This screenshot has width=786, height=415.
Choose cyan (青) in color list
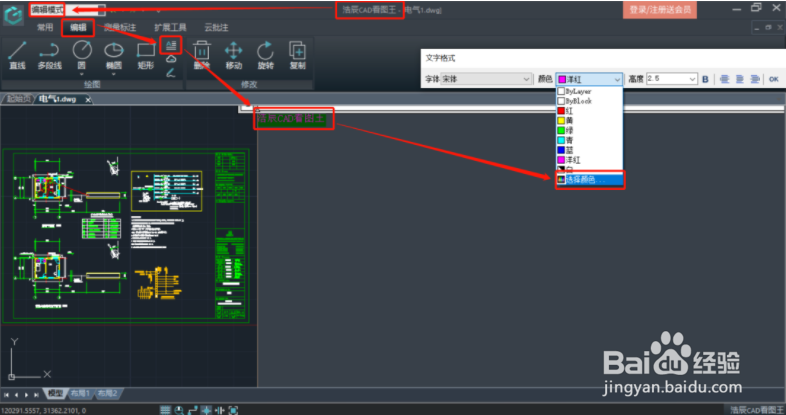590,140
